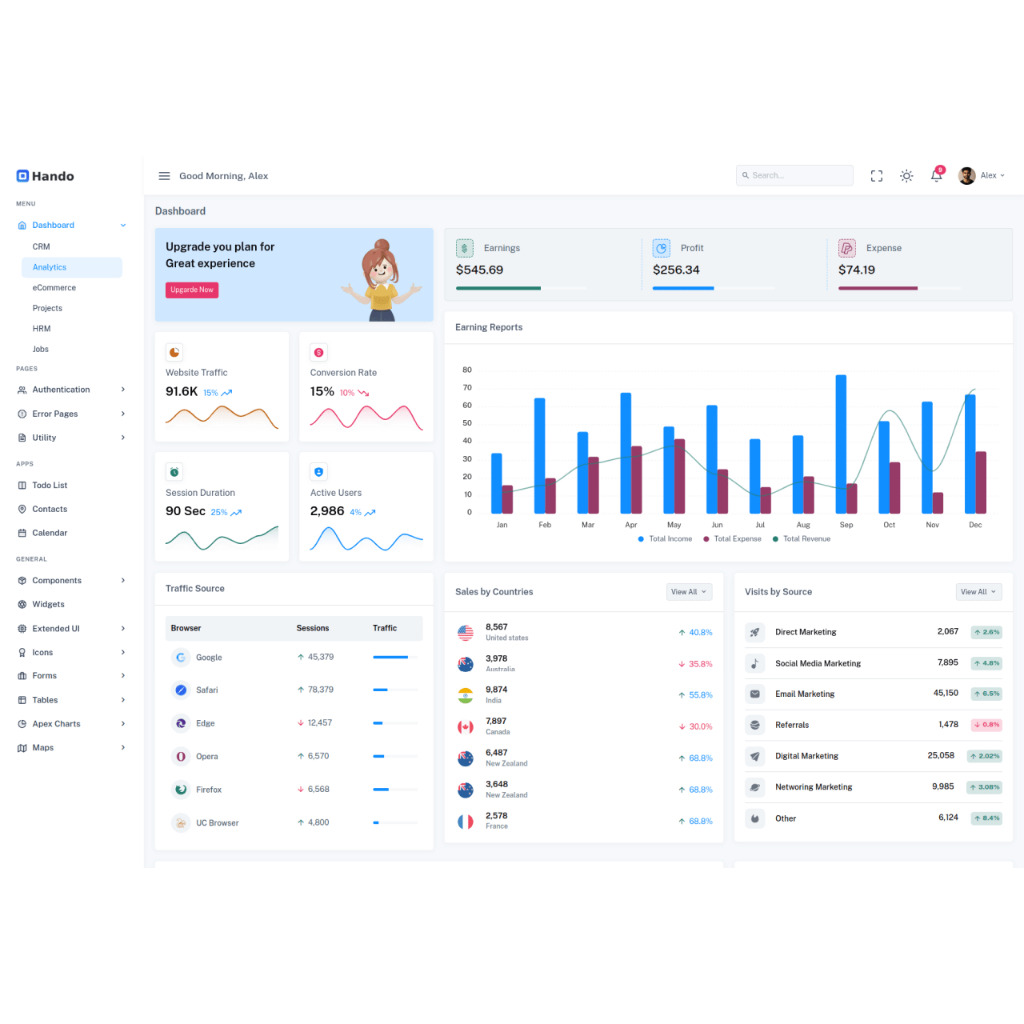Viewport: 1024px width, 1024px height.
Task: Click the Google traffic progress bar
Action: point(396,657)
